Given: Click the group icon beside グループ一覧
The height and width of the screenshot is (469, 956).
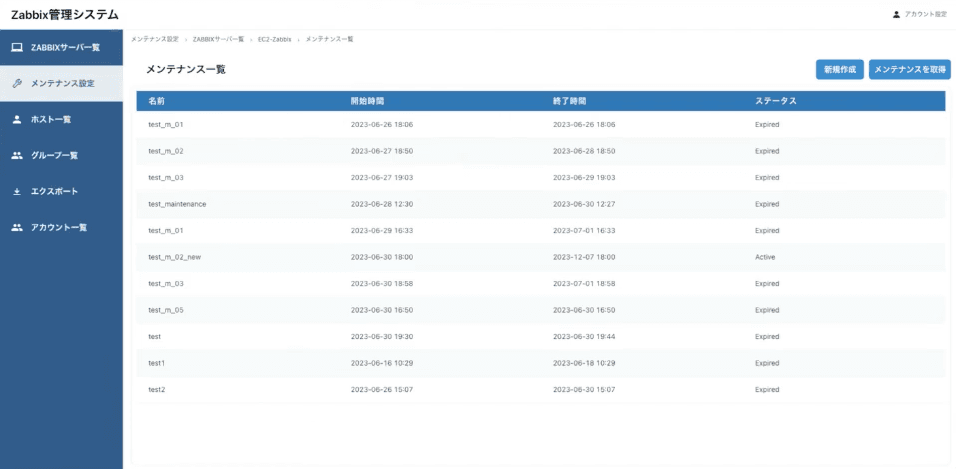Looking at the screenshot, I should (17, 156).
